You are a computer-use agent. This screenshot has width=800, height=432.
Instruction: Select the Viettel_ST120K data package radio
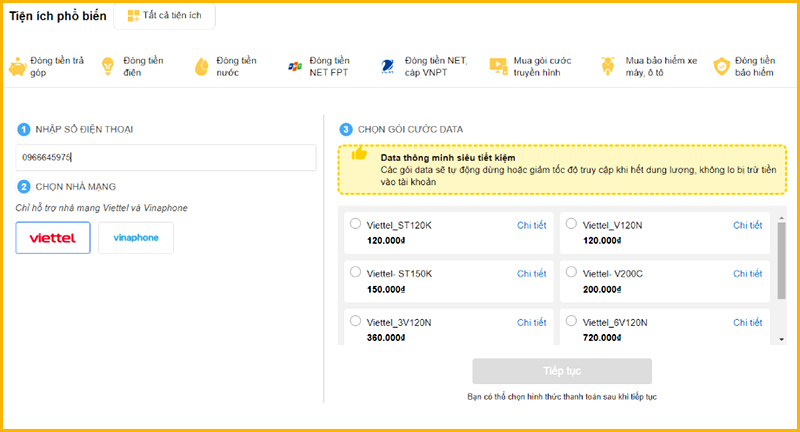point(356,224)
